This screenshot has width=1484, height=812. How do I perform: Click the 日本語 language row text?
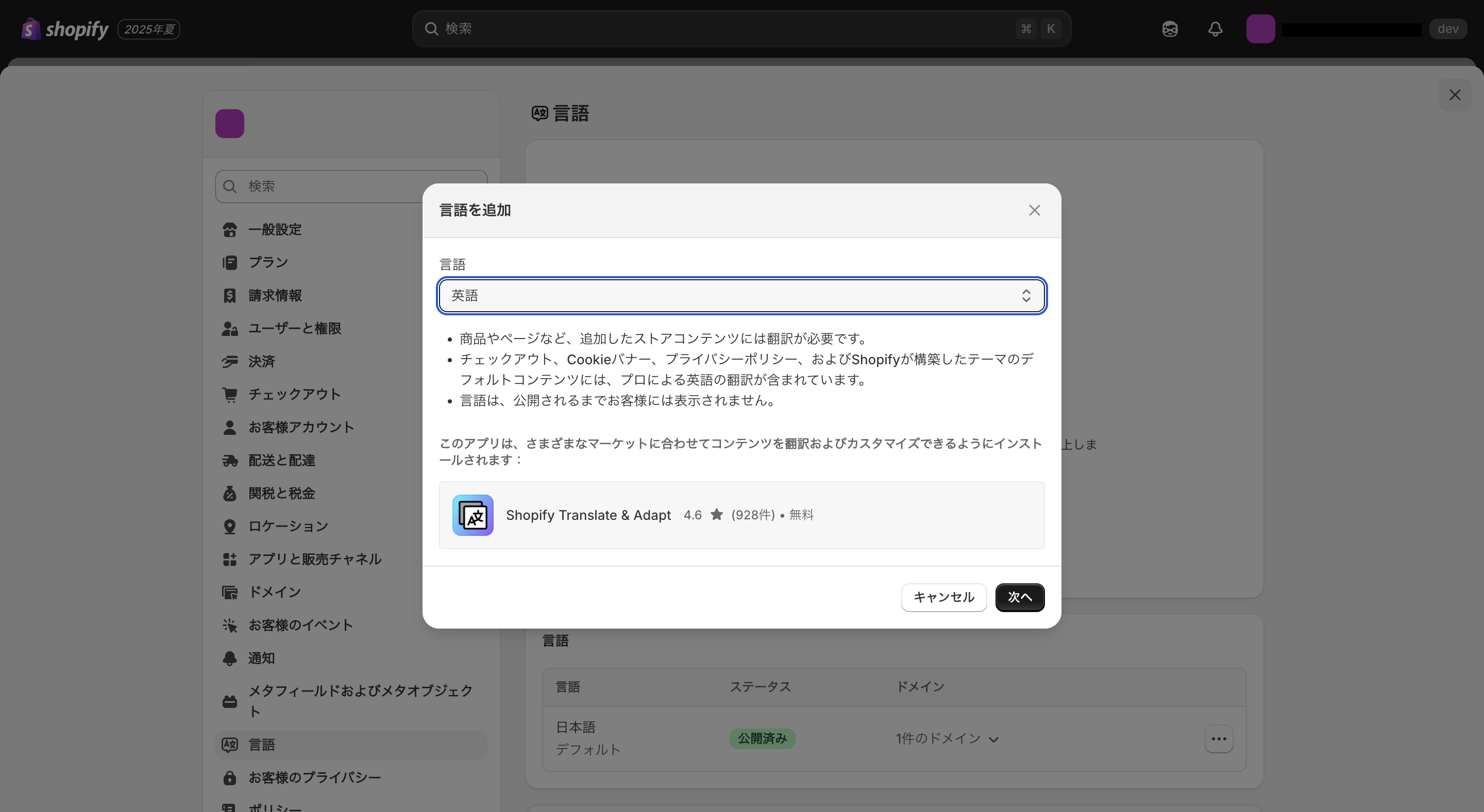[576, 728]
